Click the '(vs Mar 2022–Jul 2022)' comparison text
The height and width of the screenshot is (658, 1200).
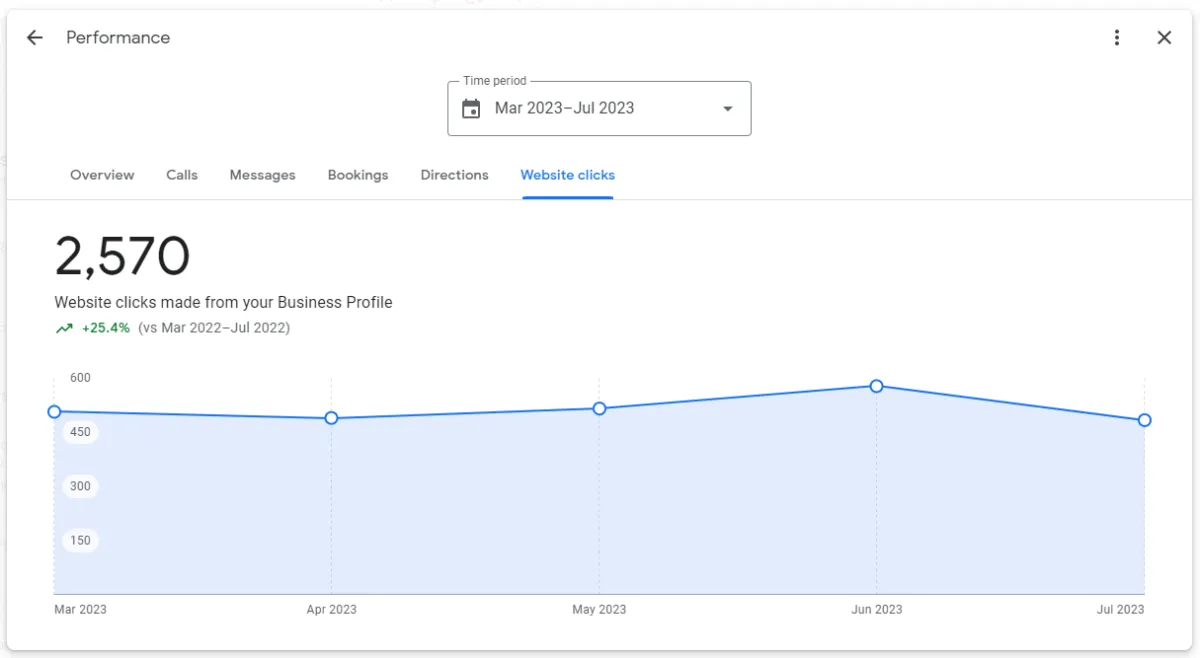point(214,328)
